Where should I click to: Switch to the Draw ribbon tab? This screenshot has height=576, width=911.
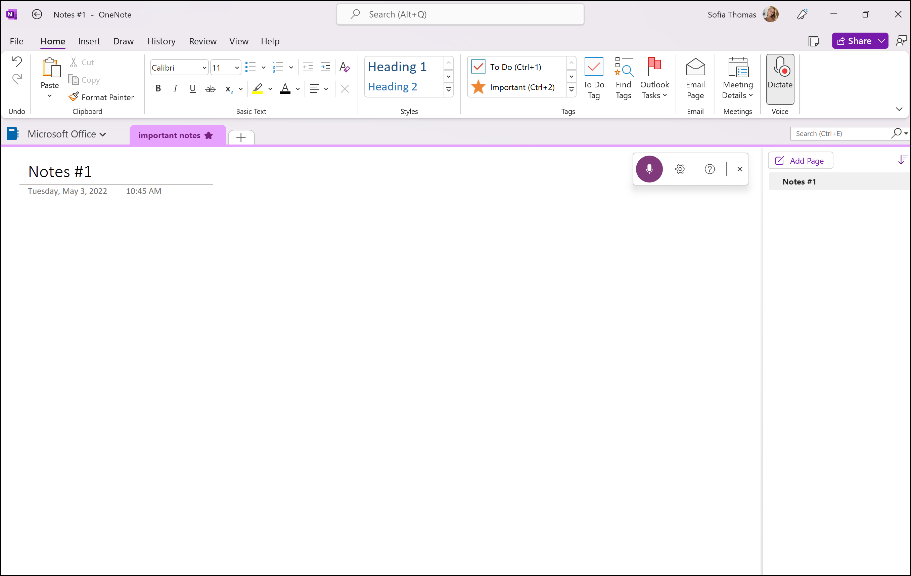123,41
